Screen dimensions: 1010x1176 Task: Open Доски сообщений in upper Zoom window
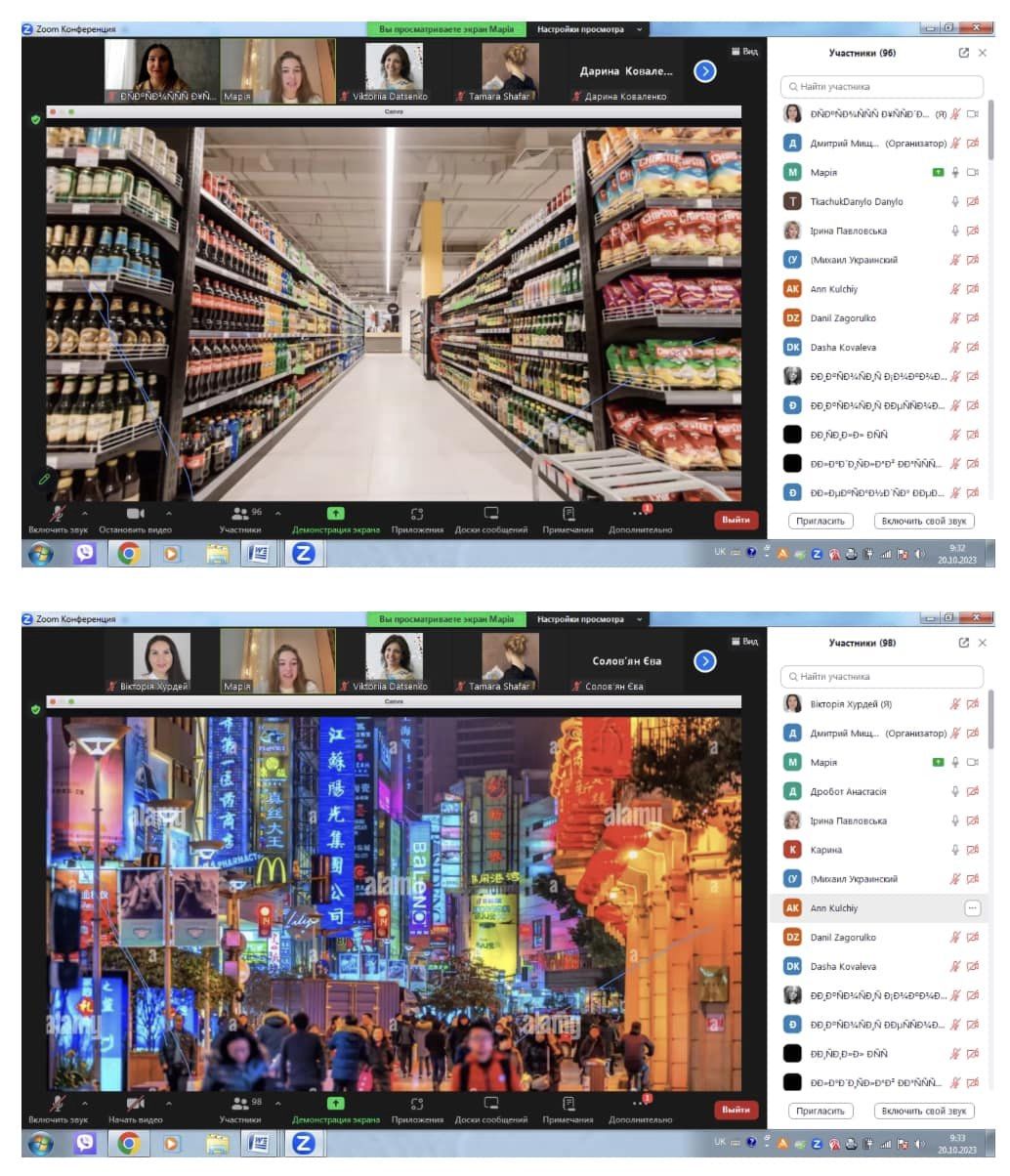pos(491,519)
